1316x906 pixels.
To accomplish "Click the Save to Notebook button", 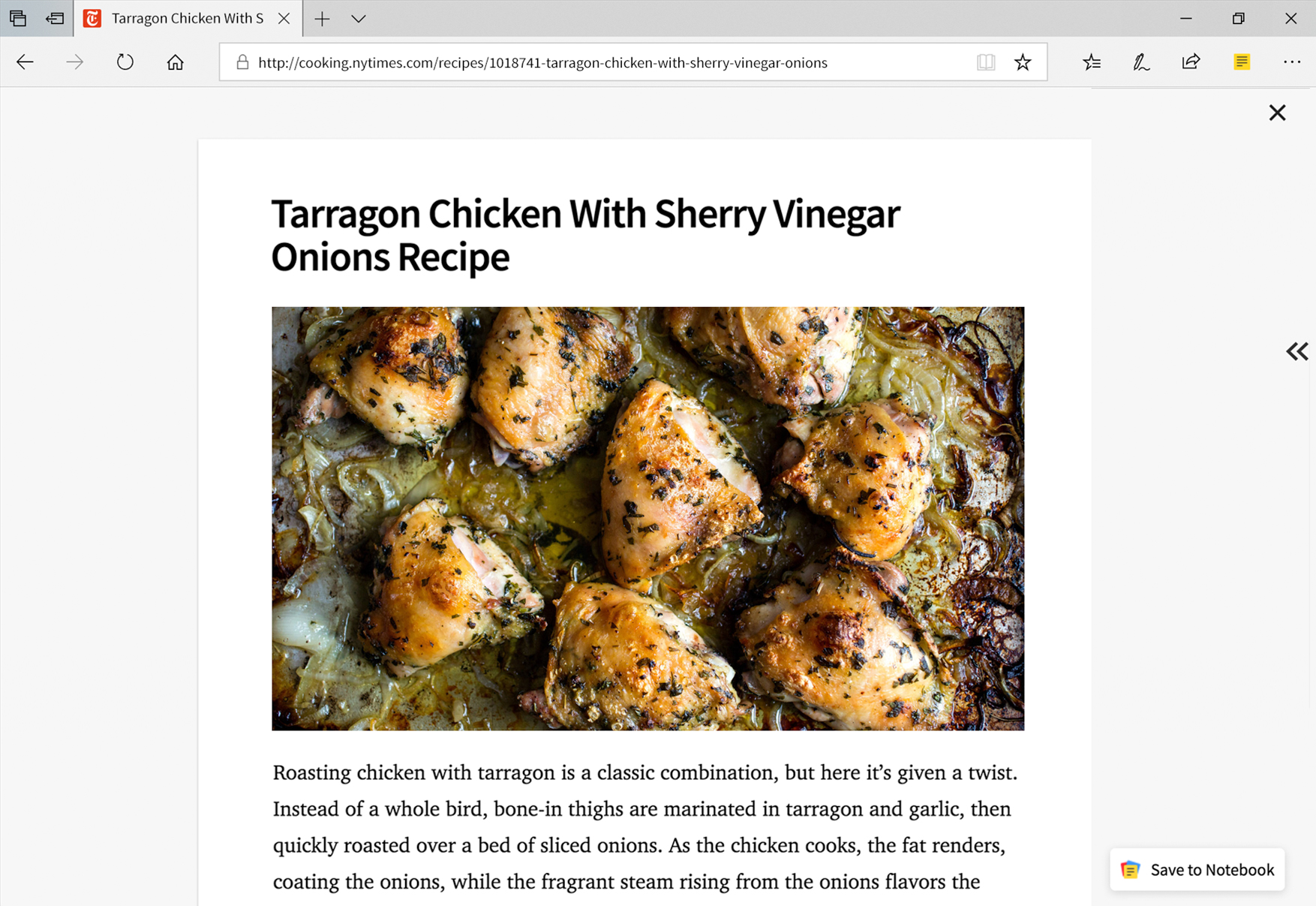I will coord(1197,869).
